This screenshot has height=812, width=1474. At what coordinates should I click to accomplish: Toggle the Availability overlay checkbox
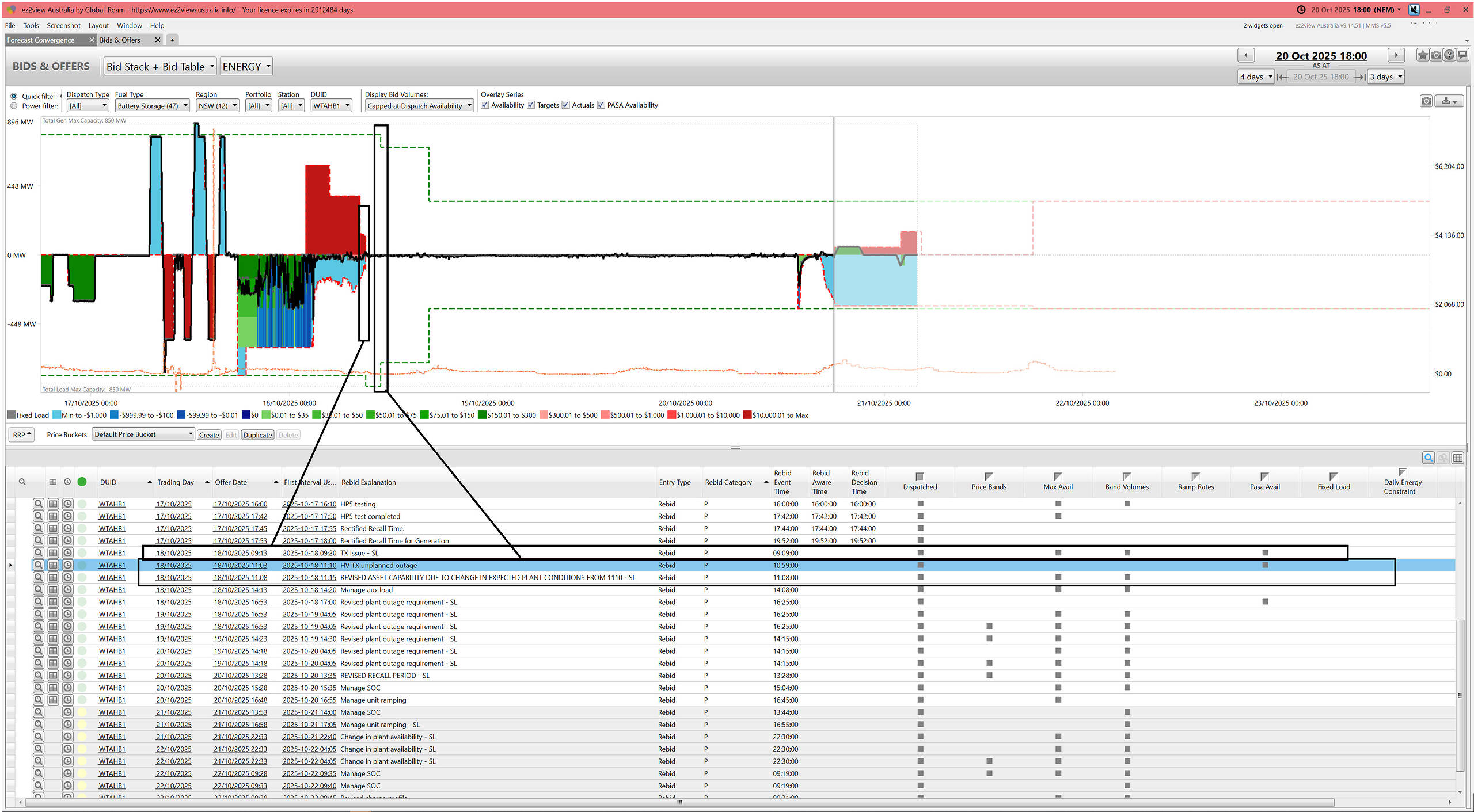pos(485,105)
